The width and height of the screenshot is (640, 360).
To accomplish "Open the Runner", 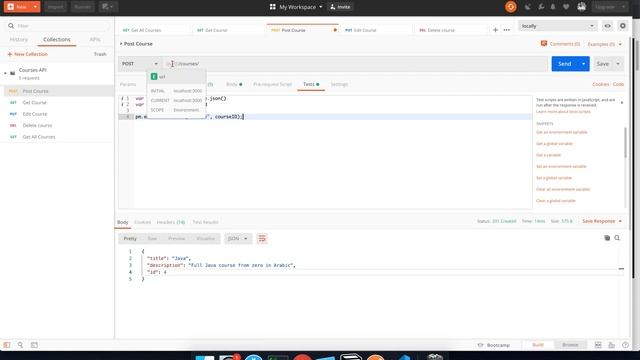I will [x=82, y=7].
